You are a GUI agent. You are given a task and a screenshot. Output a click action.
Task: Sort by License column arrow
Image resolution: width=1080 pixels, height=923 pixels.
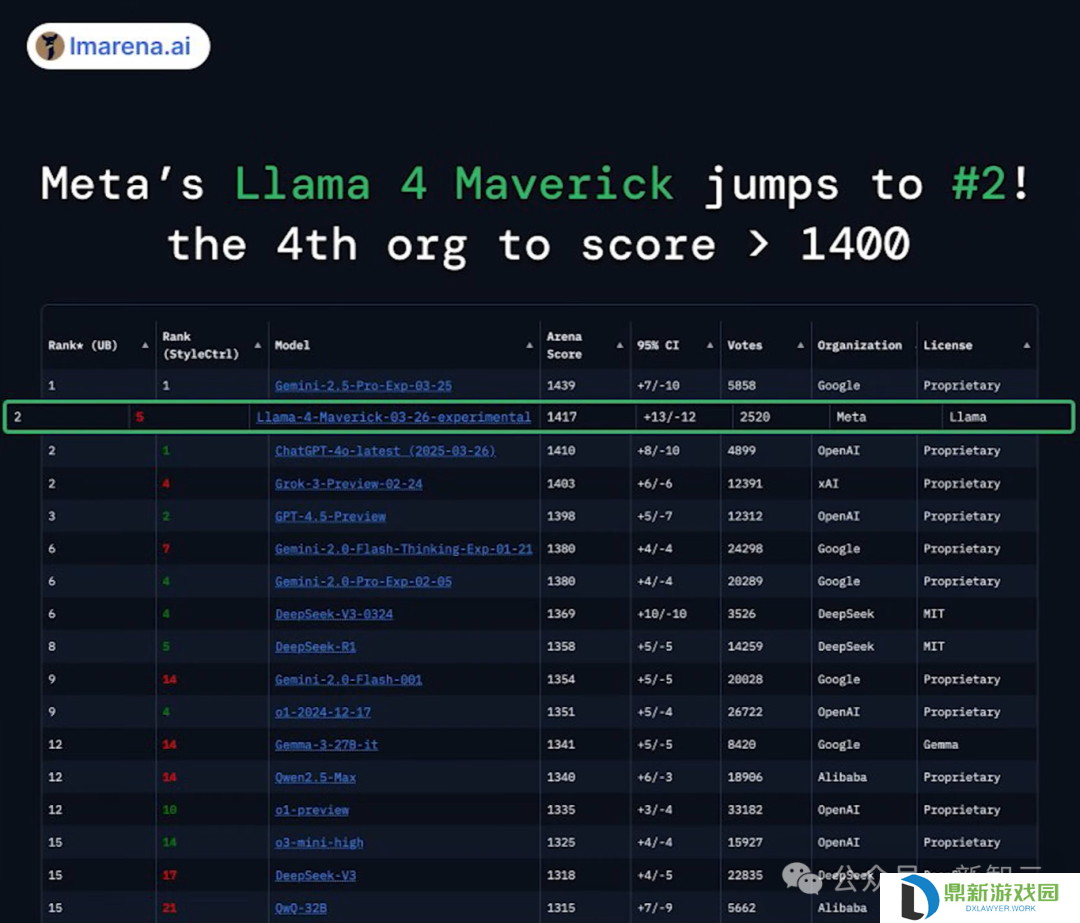coord(1027,345)
